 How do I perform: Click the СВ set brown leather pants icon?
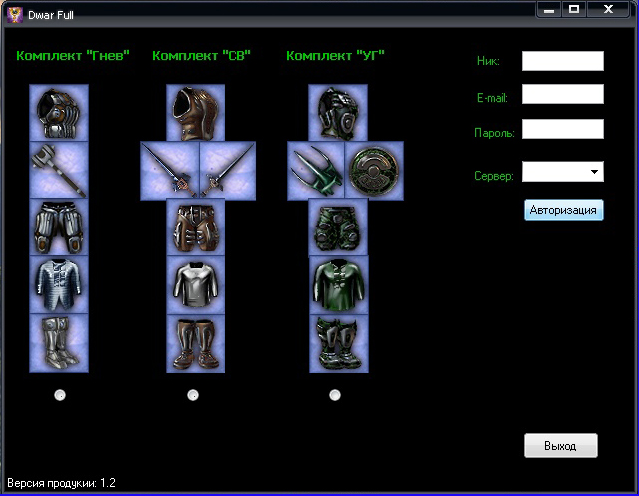(196, 227)
